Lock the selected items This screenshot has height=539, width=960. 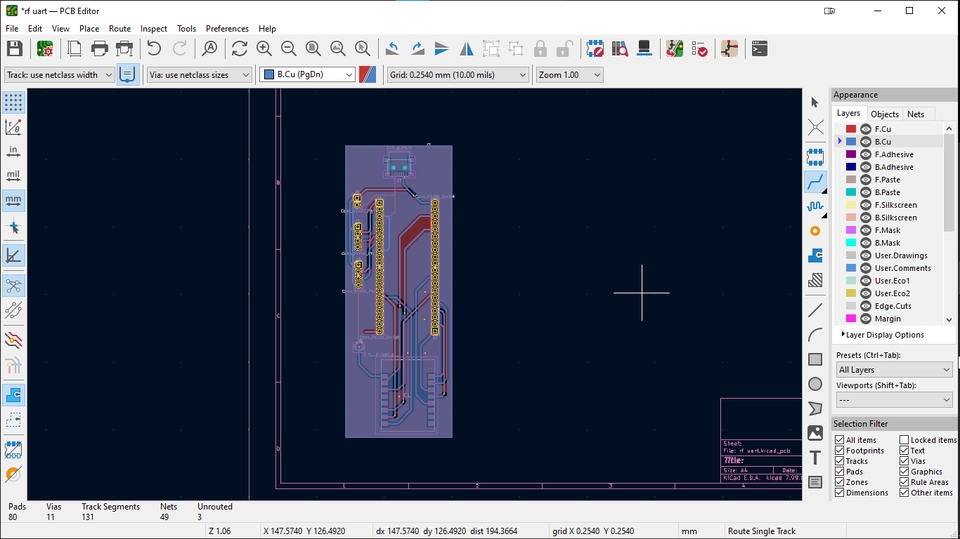pos(540,48)
